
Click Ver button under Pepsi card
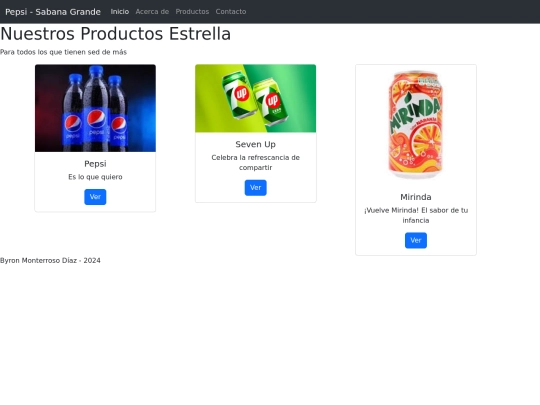coord(95,197)
